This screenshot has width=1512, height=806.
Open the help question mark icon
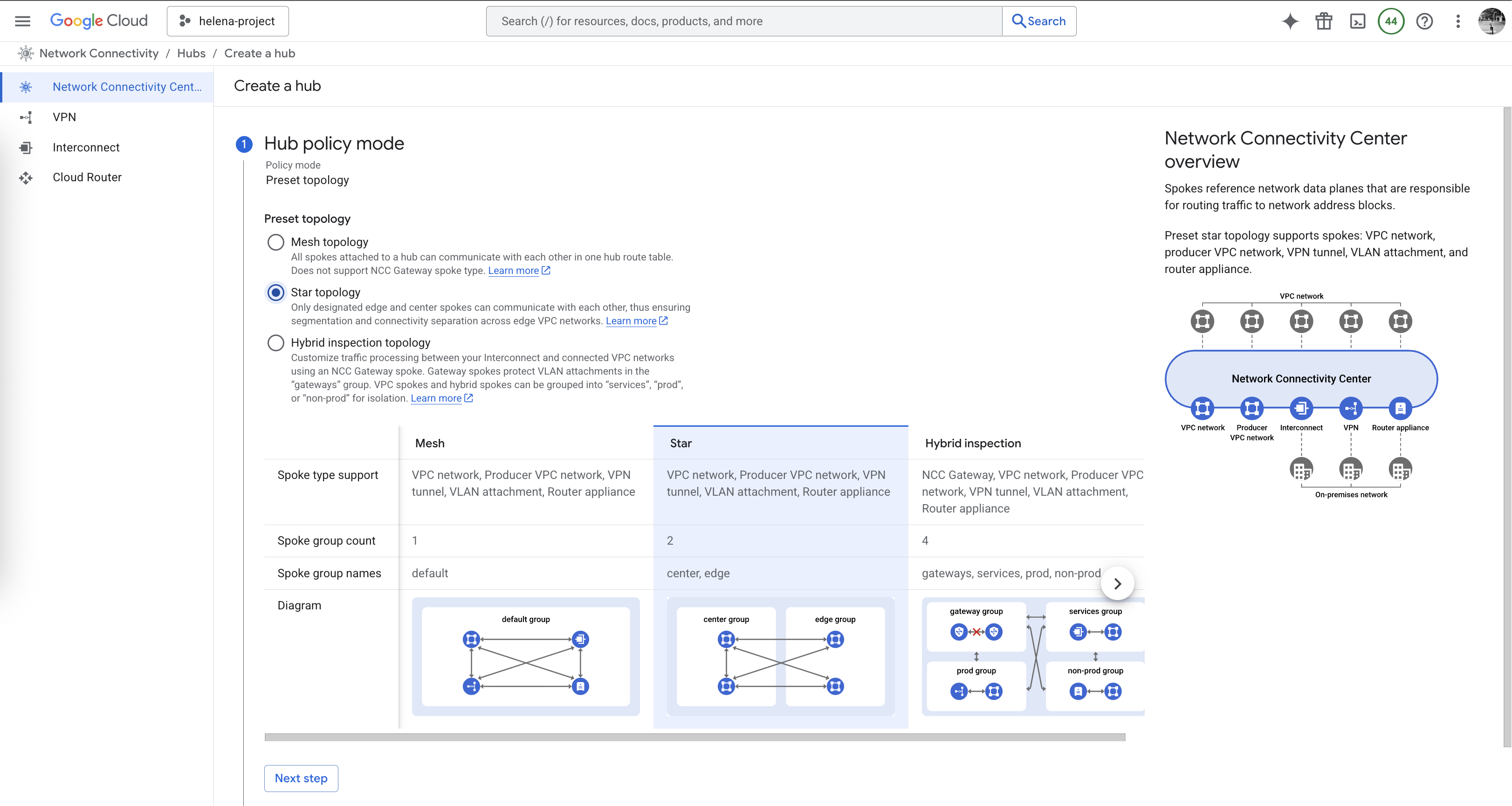(1424, 21)
